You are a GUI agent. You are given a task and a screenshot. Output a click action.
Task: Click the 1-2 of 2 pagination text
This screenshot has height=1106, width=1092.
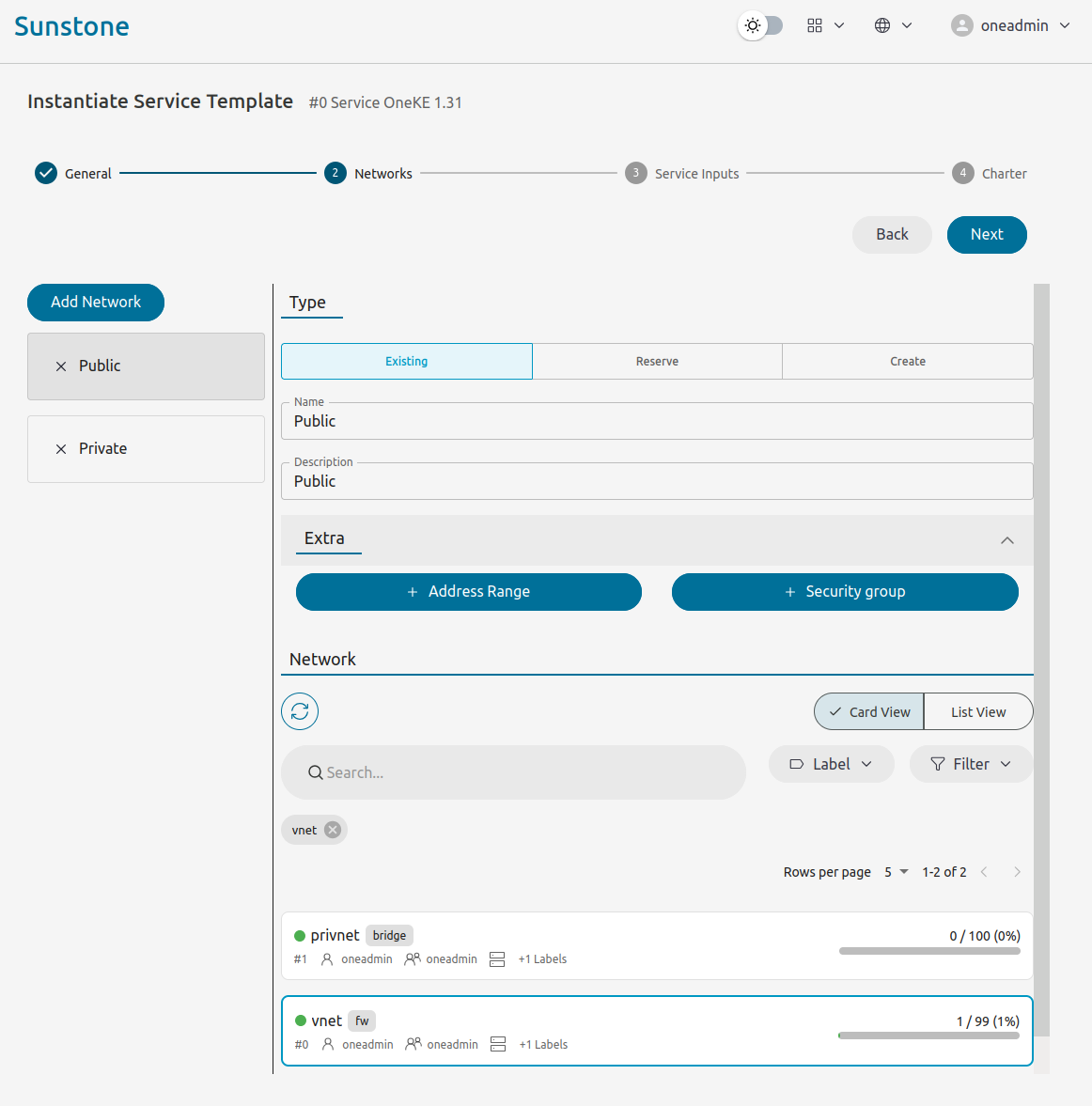pos(944,872)
